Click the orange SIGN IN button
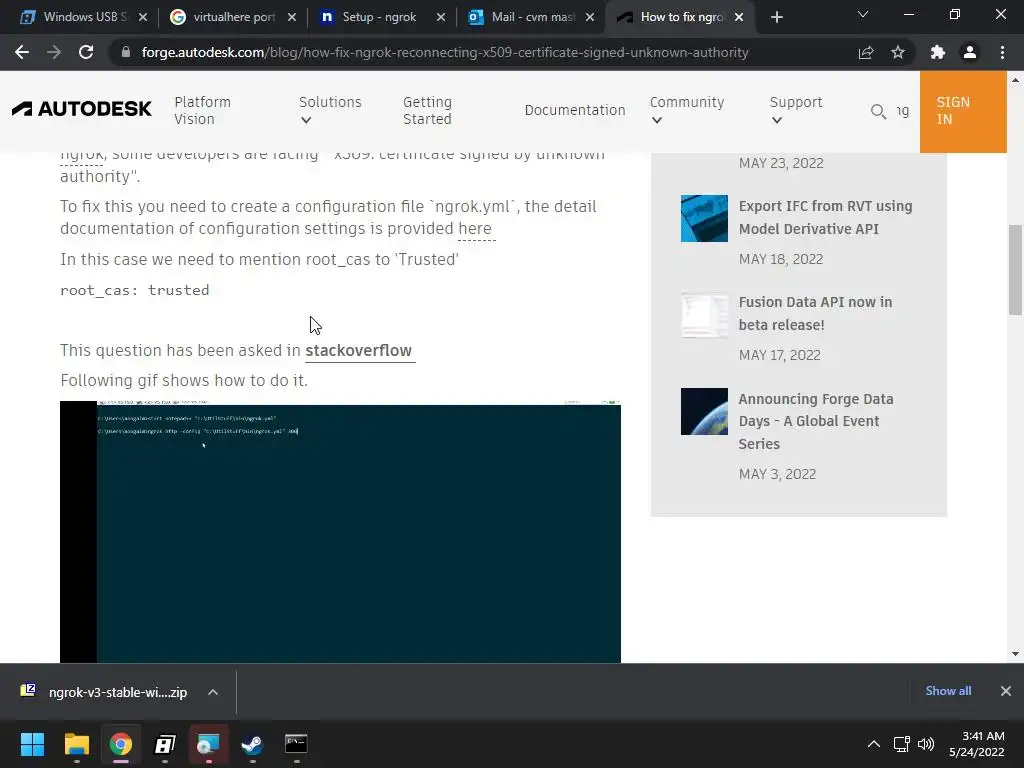 tap(963, 111)
